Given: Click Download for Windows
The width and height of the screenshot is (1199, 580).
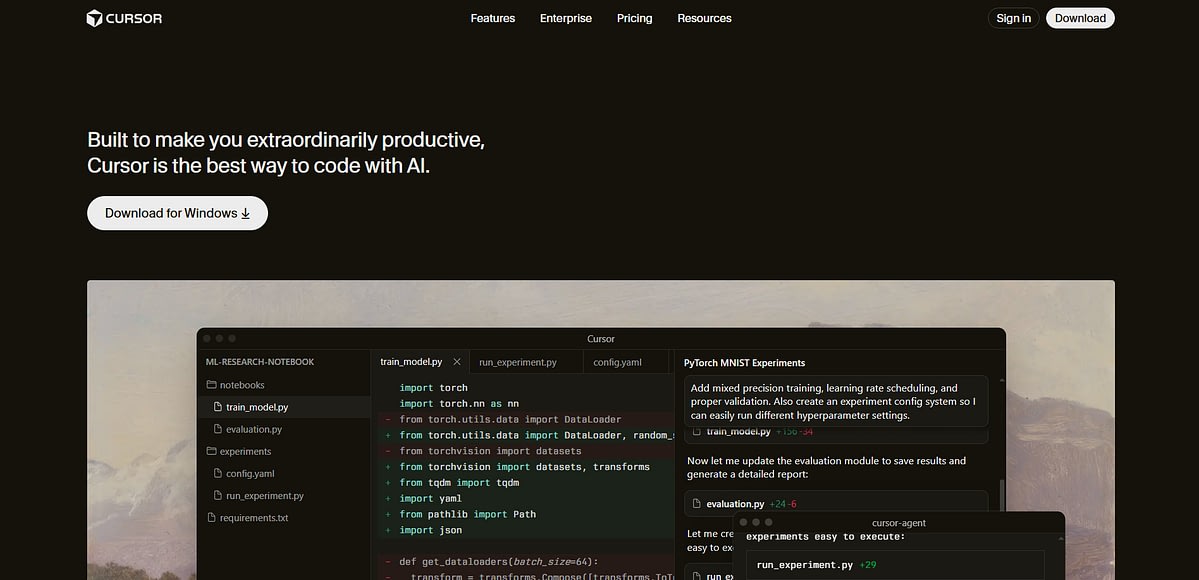Looking at the screenshot, I should click(x=177, y=213).
